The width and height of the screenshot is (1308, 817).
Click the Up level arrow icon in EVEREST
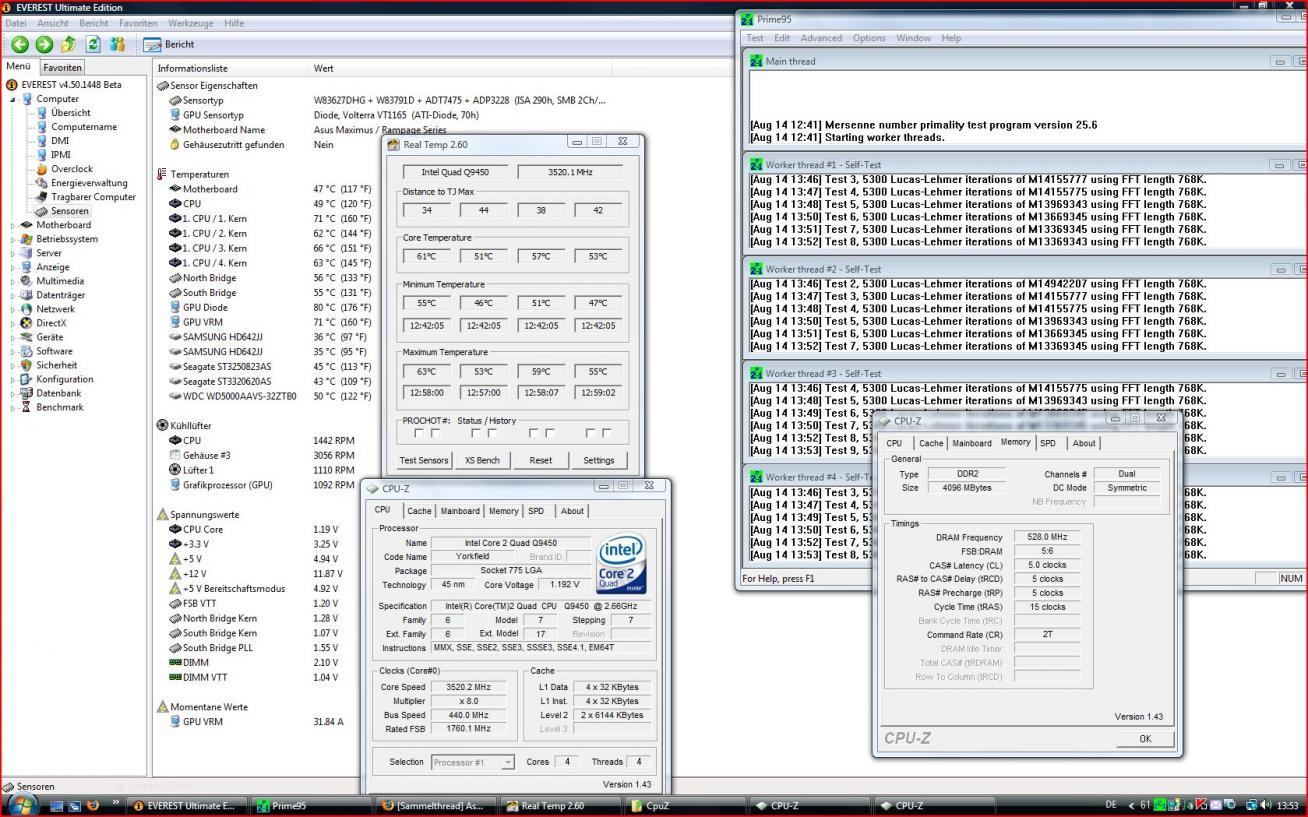68,44
